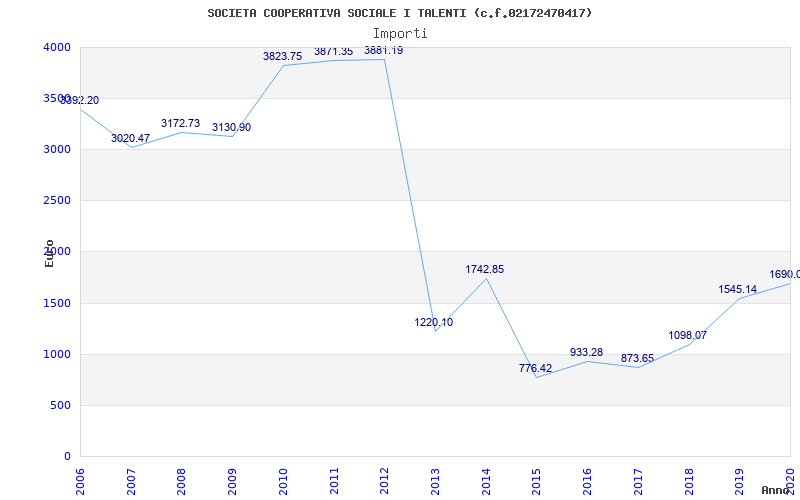Select data label 776.42
The height and width of the screenshot is (500, 800).
click(x=536, y=368)
